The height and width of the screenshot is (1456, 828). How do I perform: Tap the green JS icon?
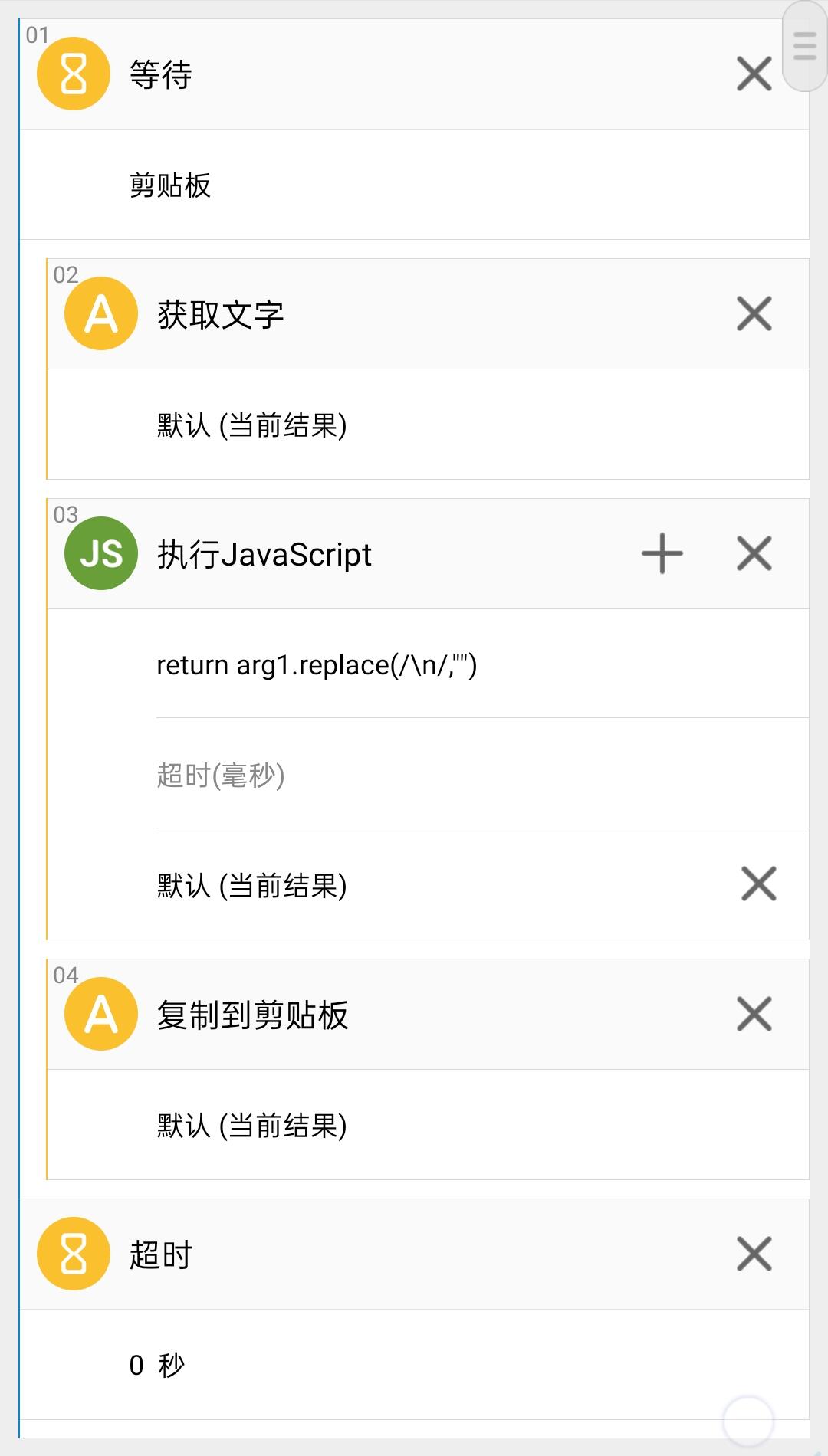pos(101,553)
